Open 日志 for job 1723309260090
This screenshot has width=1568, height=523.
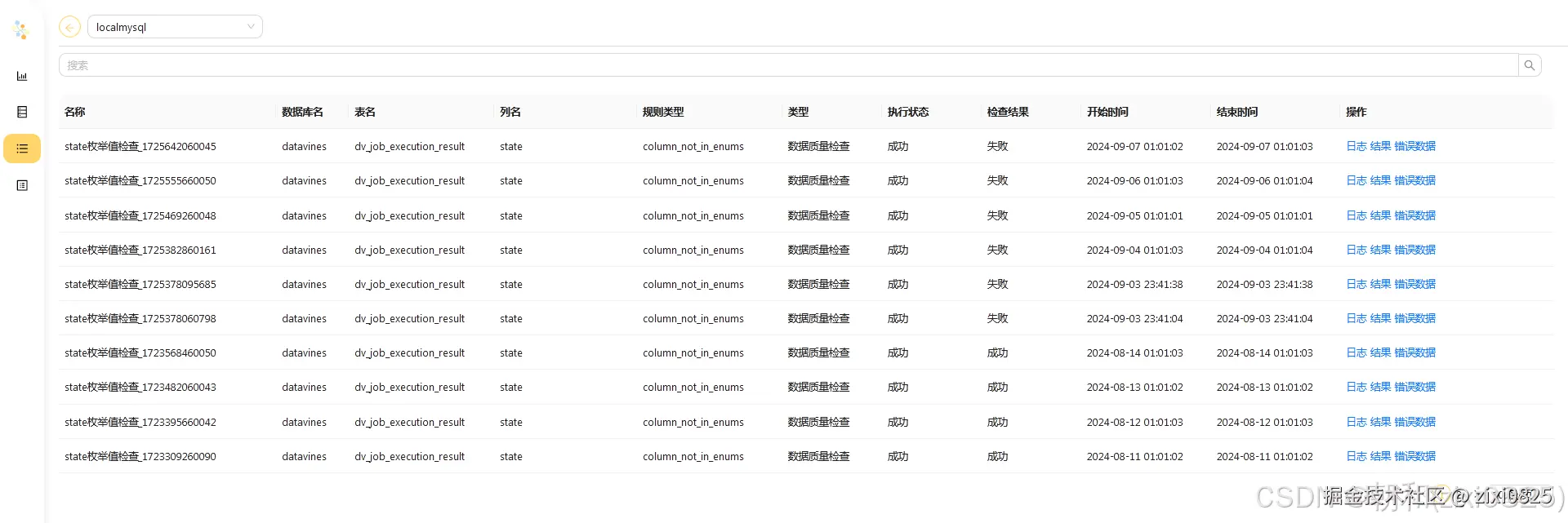pyautogui.click(x=1356, y=456)
